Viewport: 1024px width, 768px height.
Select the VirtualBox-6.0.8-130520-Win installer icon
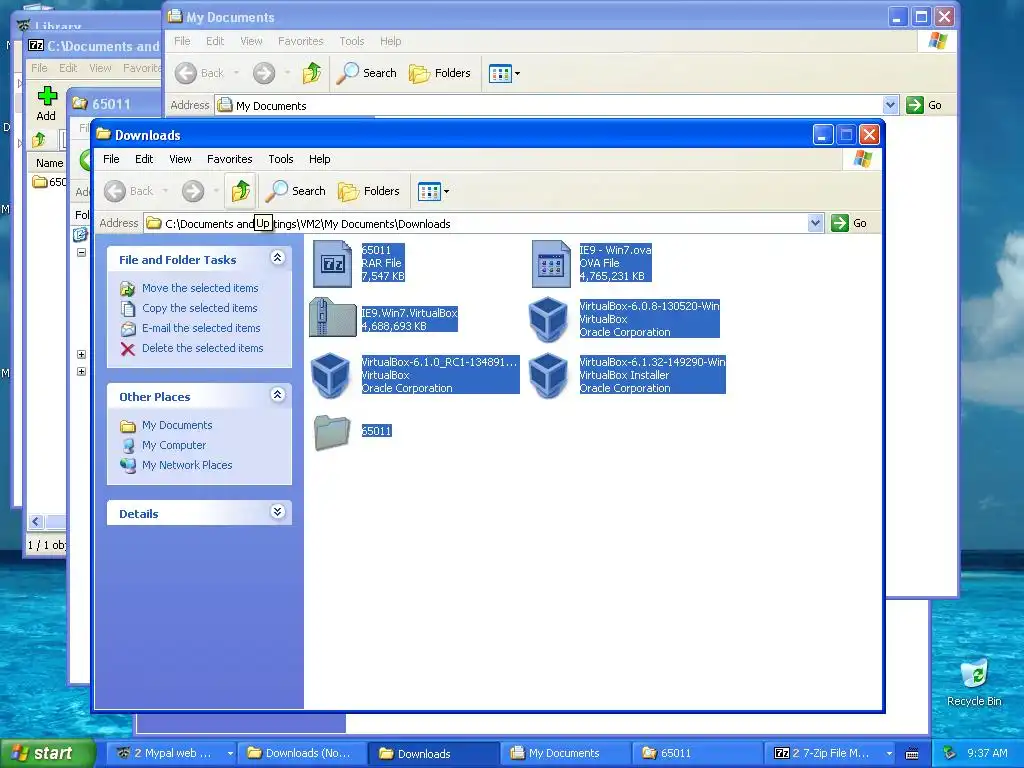point(549,319)
